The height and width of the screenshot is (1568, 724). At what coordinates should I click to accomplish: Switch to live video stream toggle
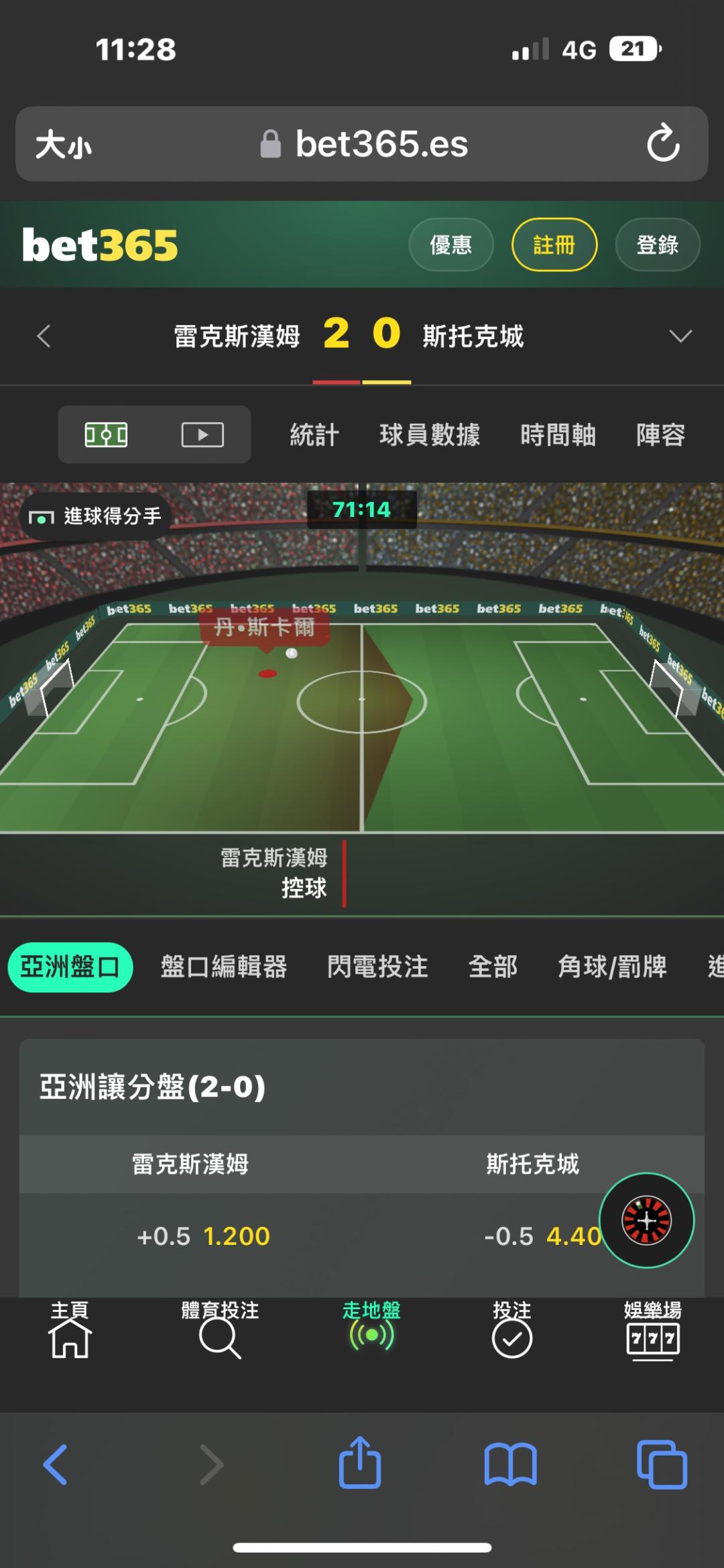[202, 434]
